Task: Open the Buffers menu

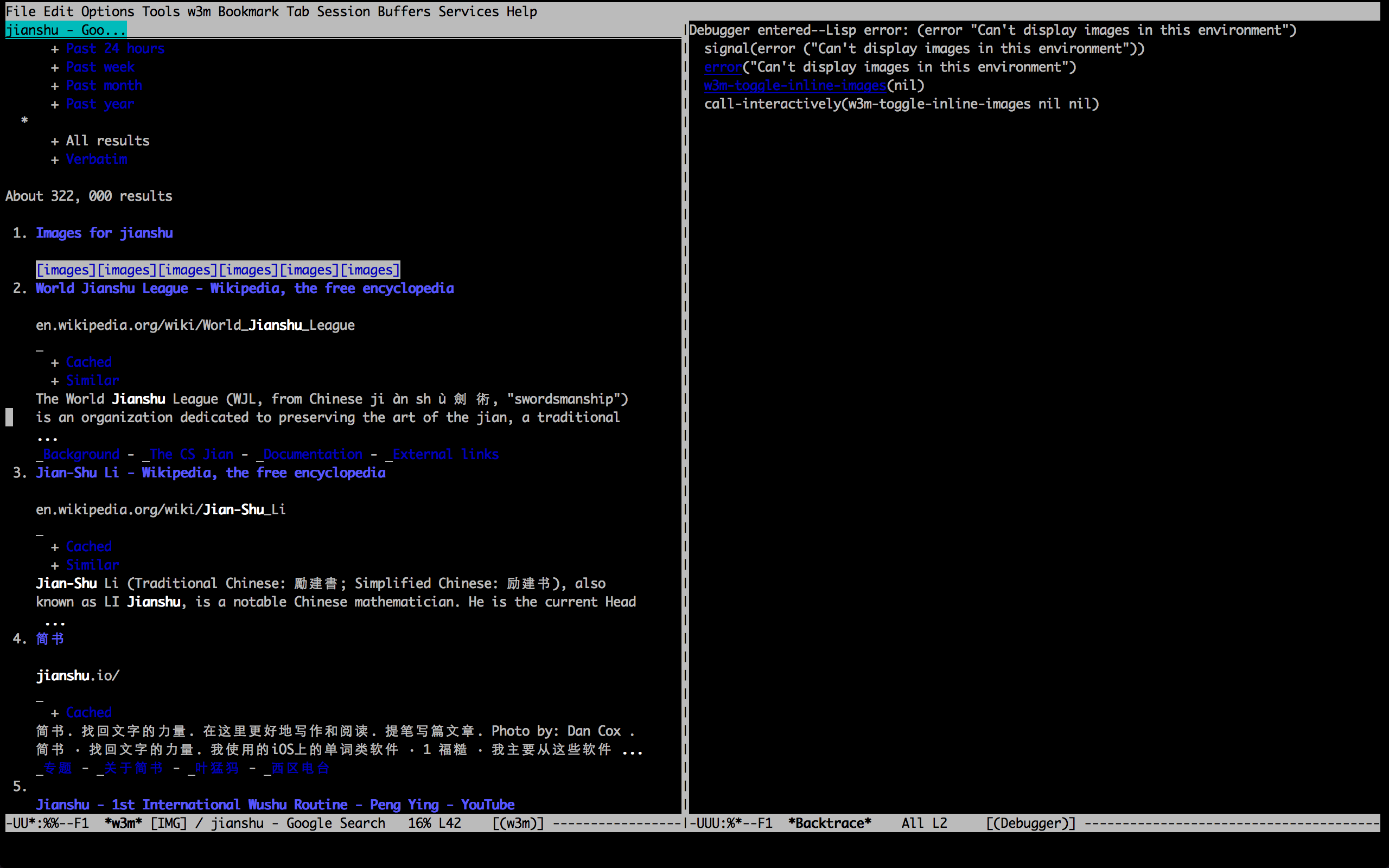Action: pyautogui.click(x=404, y=11)
